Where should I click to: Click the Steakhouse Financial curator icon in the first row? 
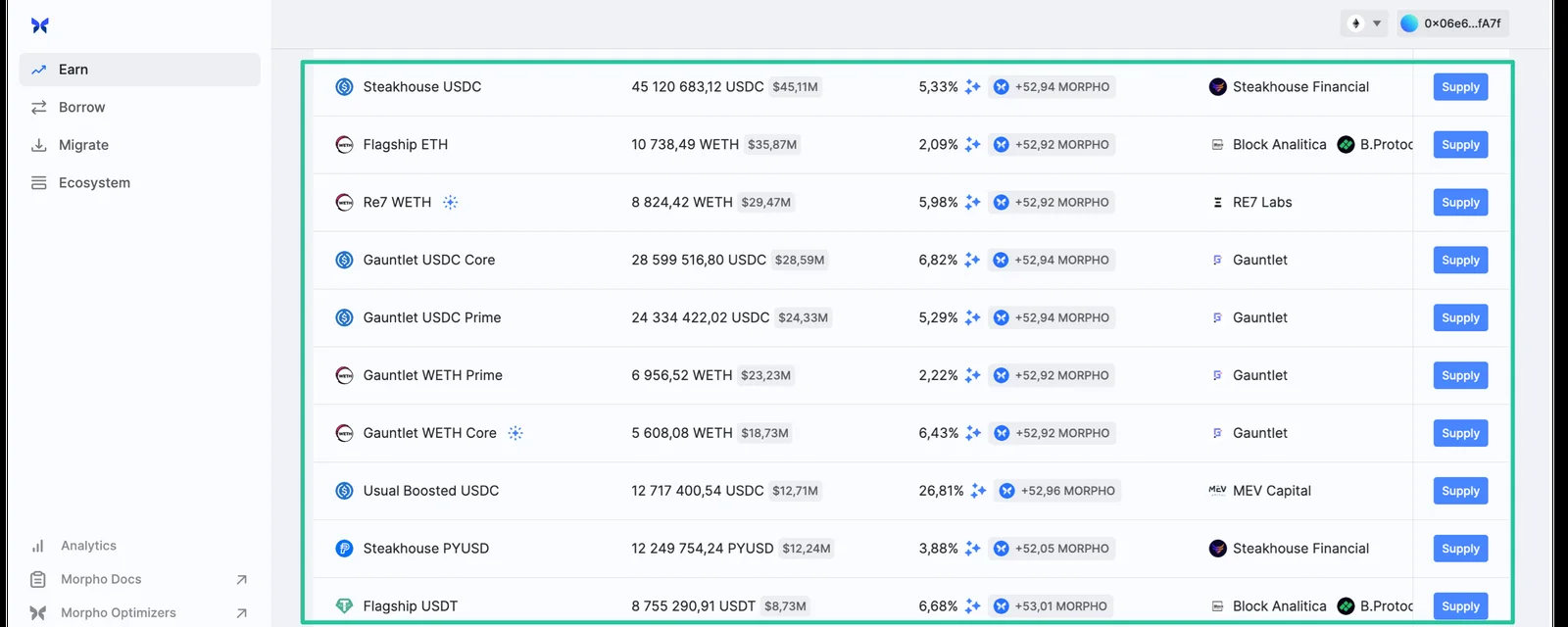pos(1218,87)
